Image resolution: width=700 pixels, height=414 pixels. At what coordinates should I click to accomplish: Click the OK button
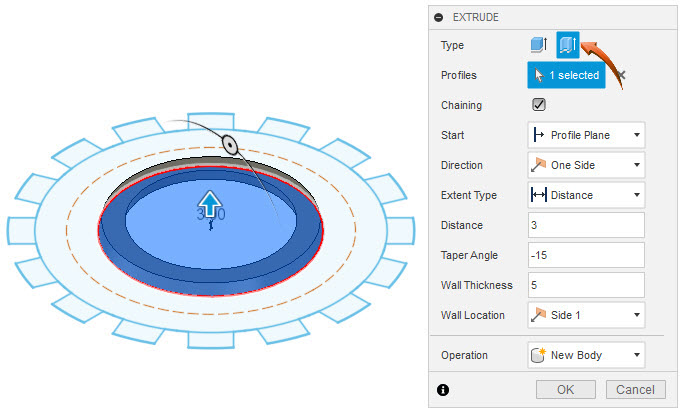(x=566, y=389)
